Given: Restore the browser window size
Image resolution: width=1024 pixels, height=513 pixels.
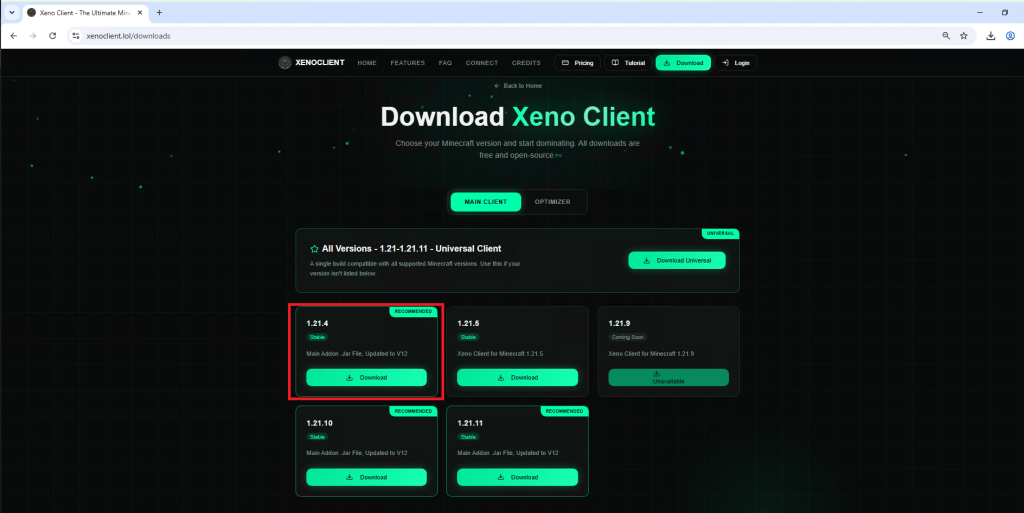Looking at the screenshot, I should pos(1005,12).
